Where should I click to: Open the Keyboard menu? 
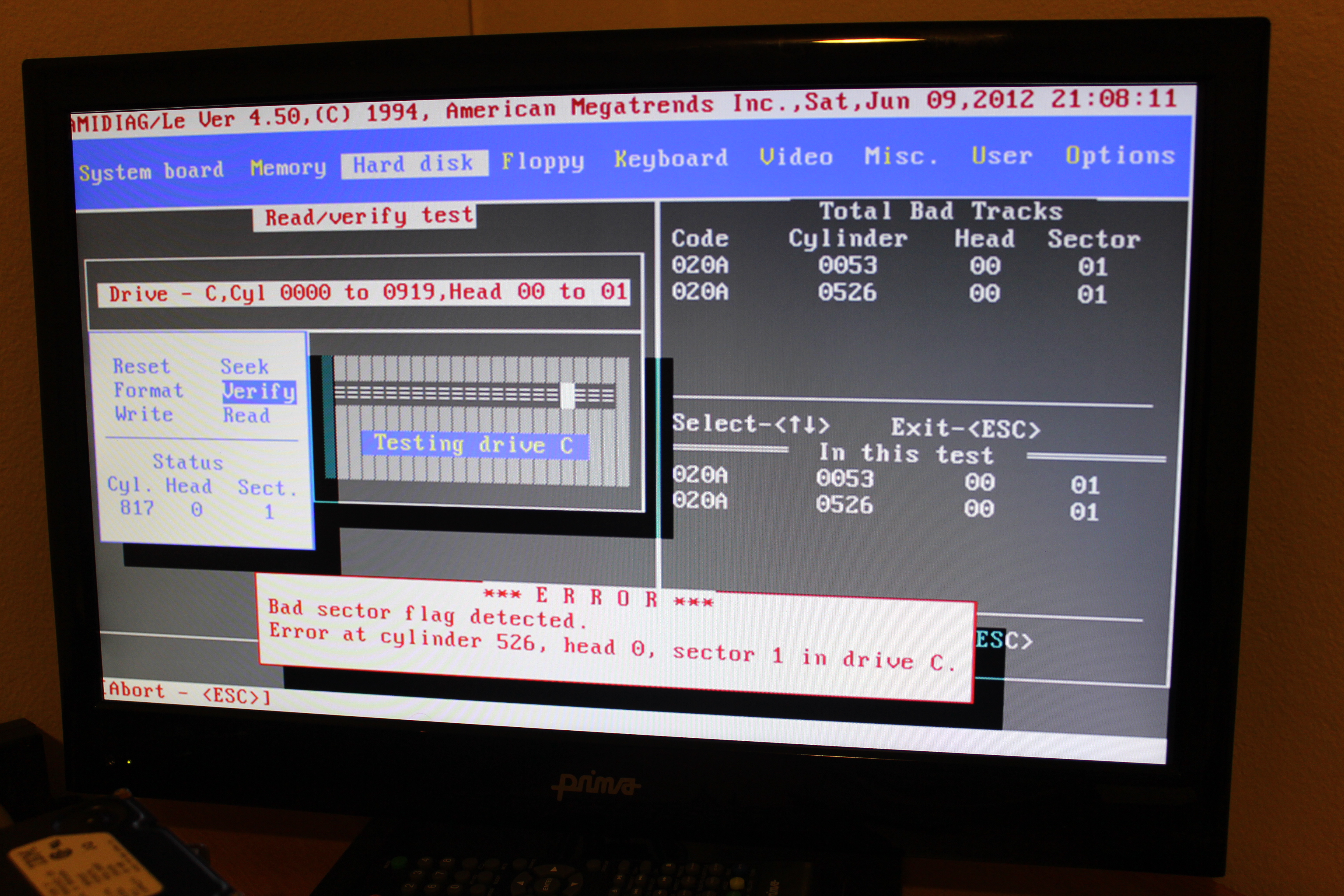tap(671, 158)
